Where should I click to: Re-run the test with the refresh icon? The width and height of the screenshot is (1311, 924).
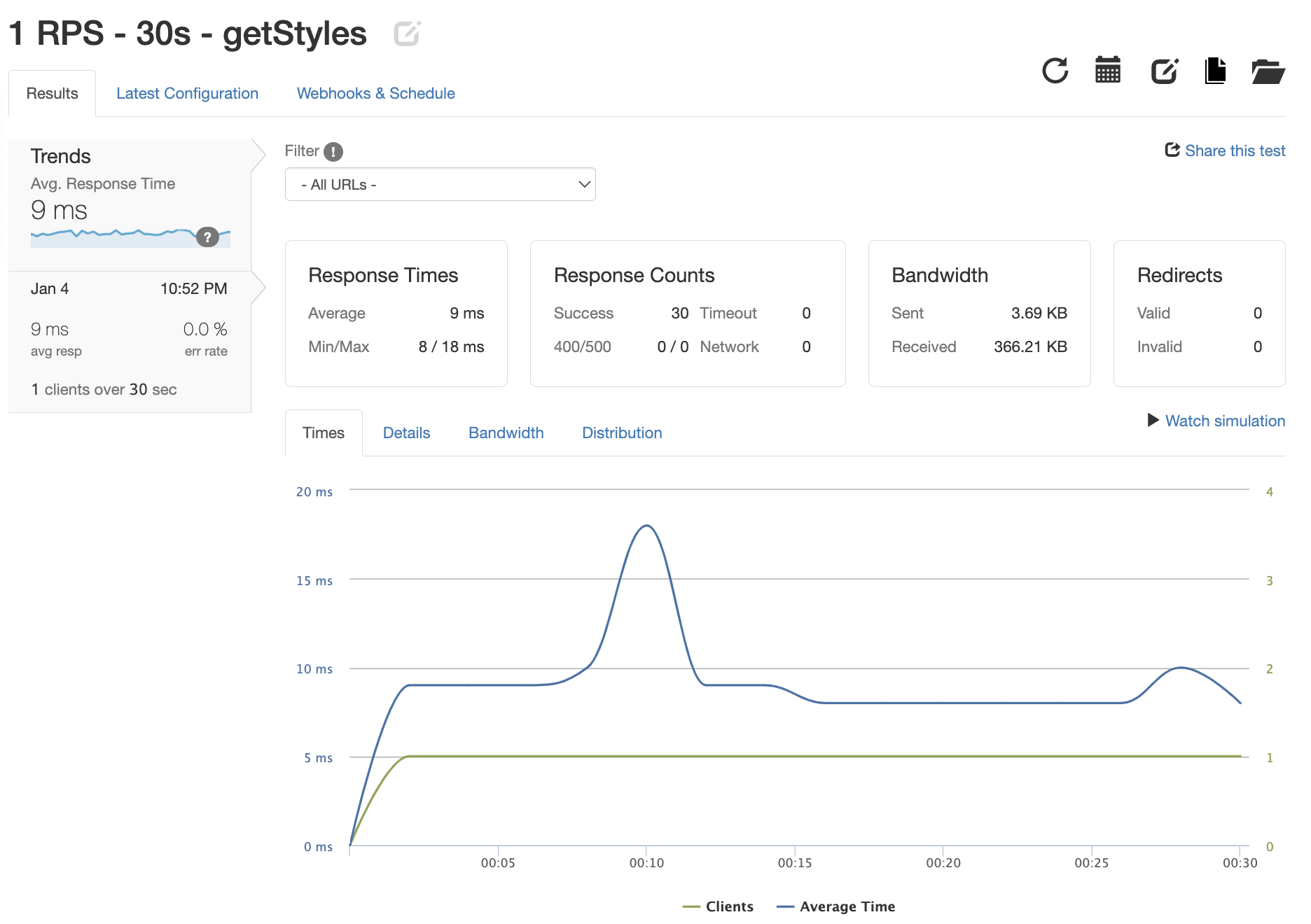click(x=1055, y=70)
